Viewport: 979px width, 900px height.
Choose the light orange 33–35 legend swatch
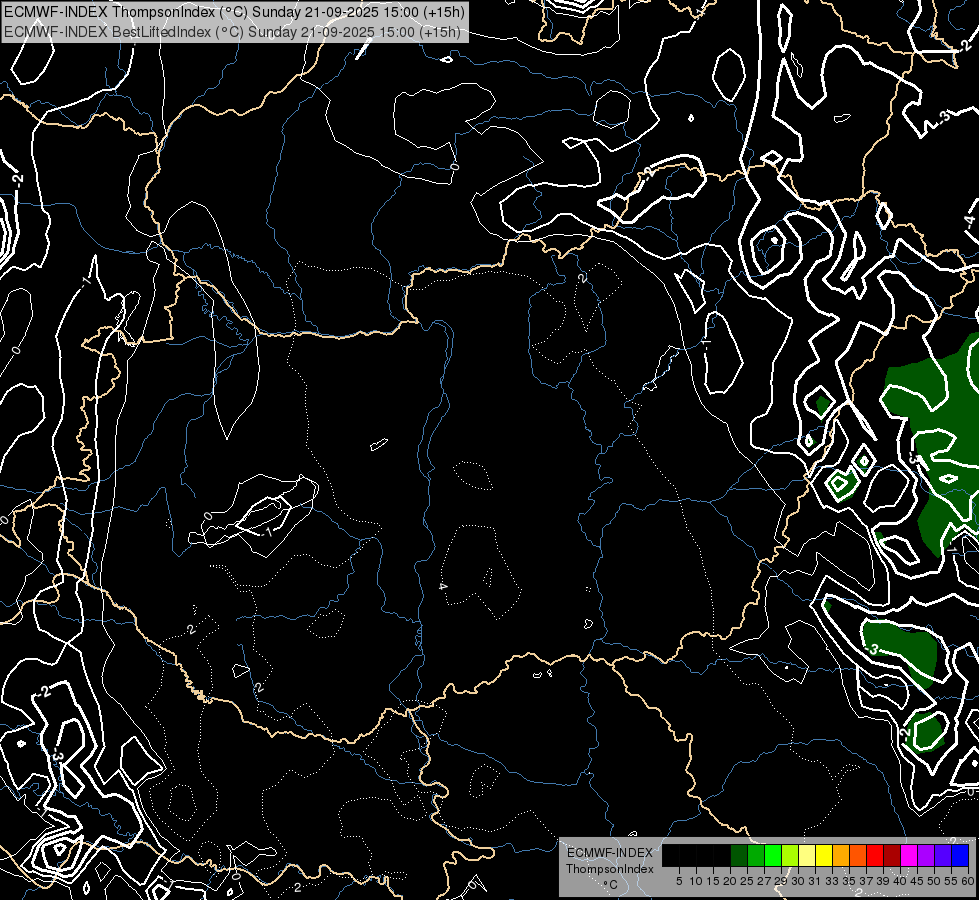[x=841, y=855]
